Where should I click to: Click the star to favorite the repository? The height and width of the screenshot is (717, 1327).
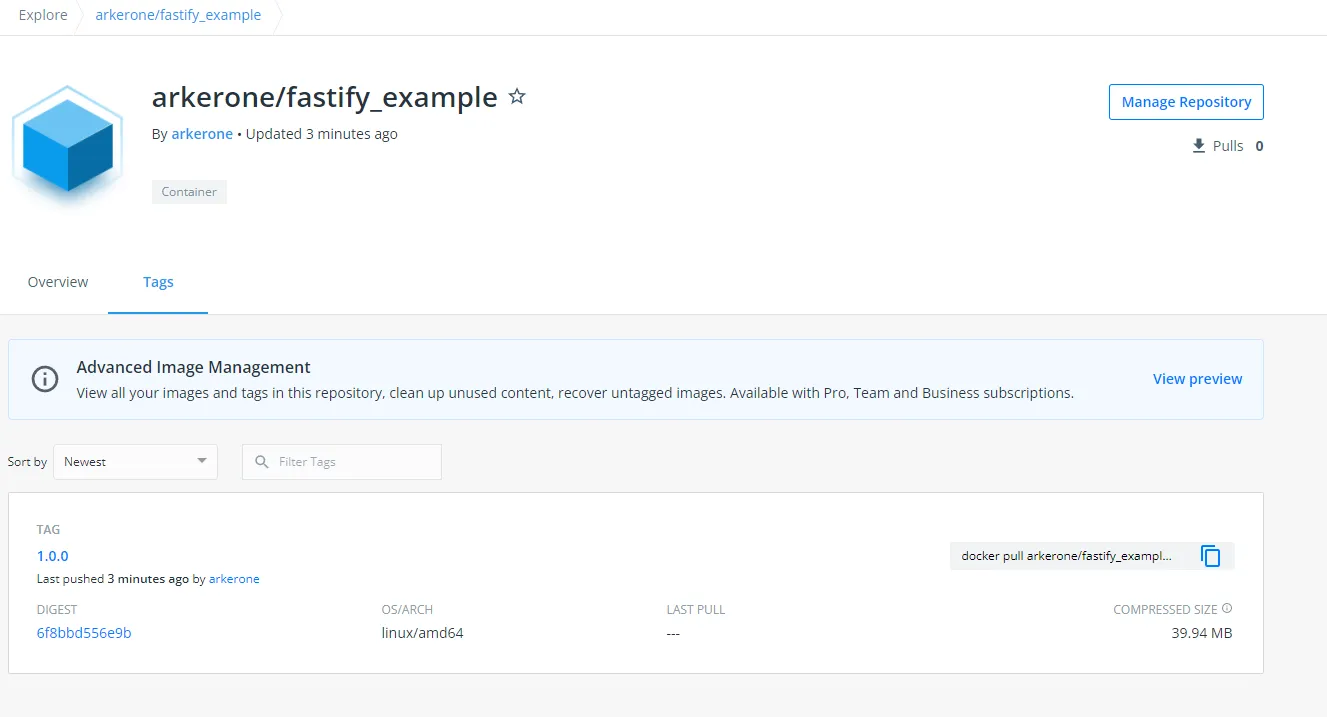[517, 96]
